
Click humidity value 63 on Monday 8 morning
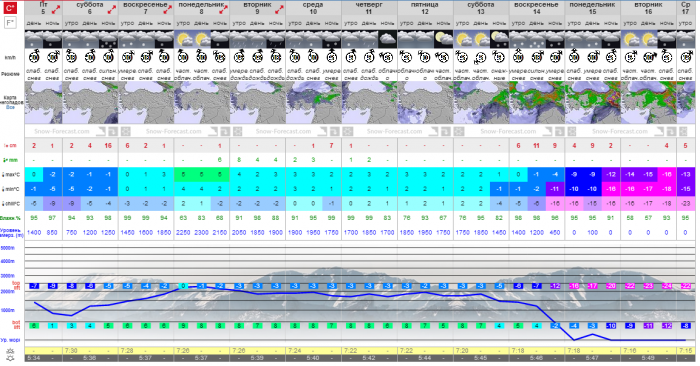pos(183,218)
